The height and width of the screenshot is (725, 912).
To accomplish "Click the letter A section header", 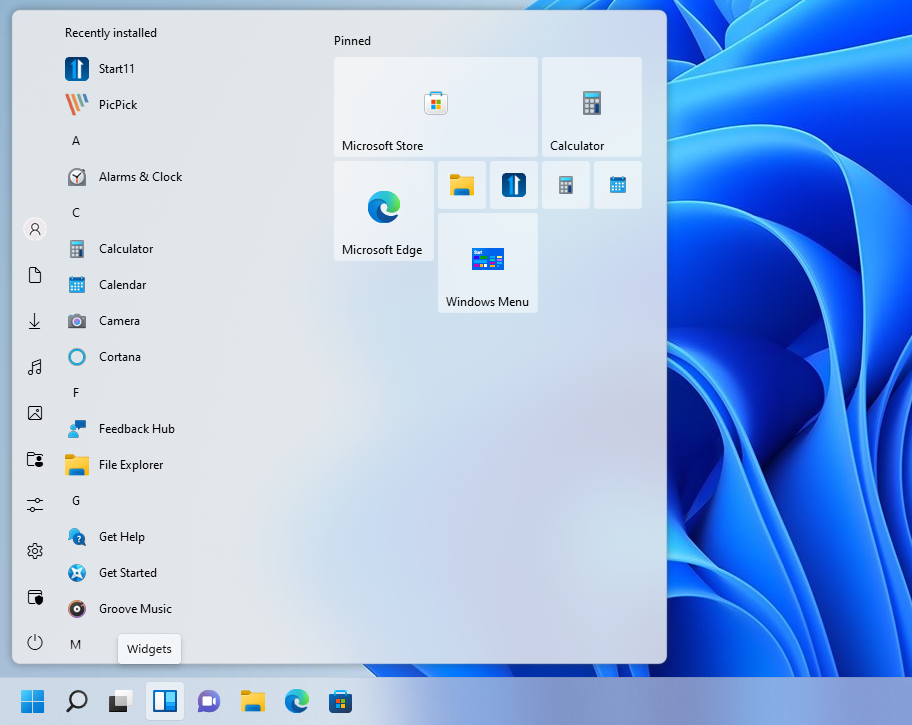I will coord(76,141).
